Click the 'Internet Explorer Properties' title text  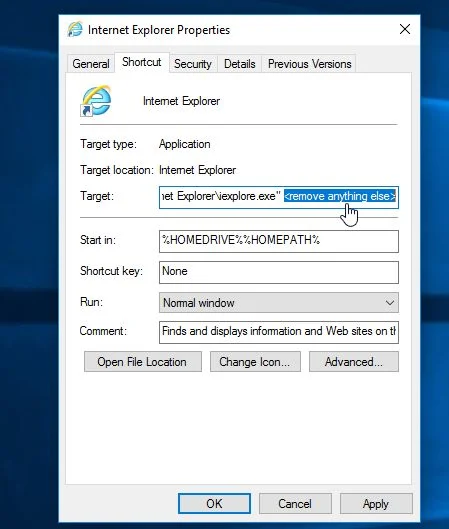coord(159,30)
